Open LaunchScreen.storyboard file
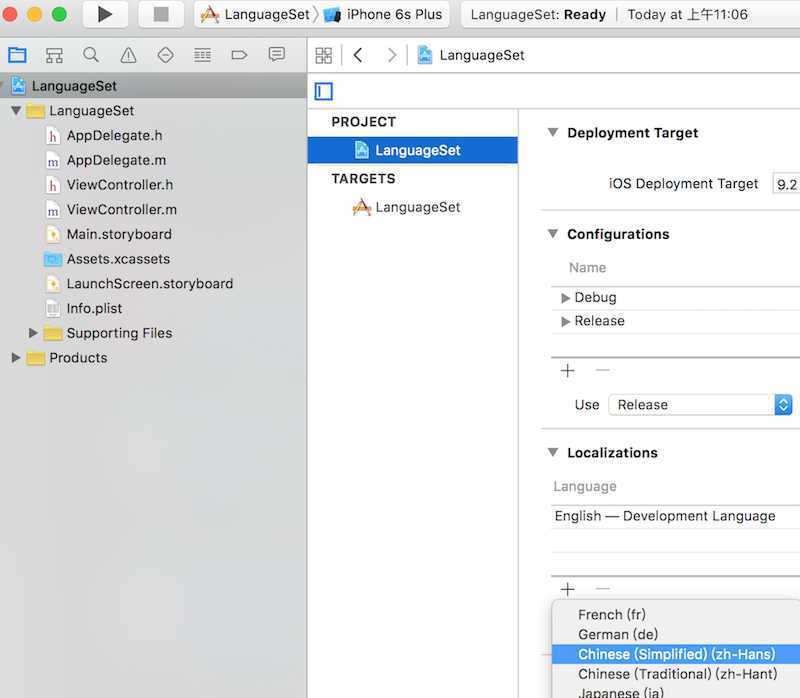Image resolution: width=800 pixels, height=698 pixels. click(x=149, y=284)
